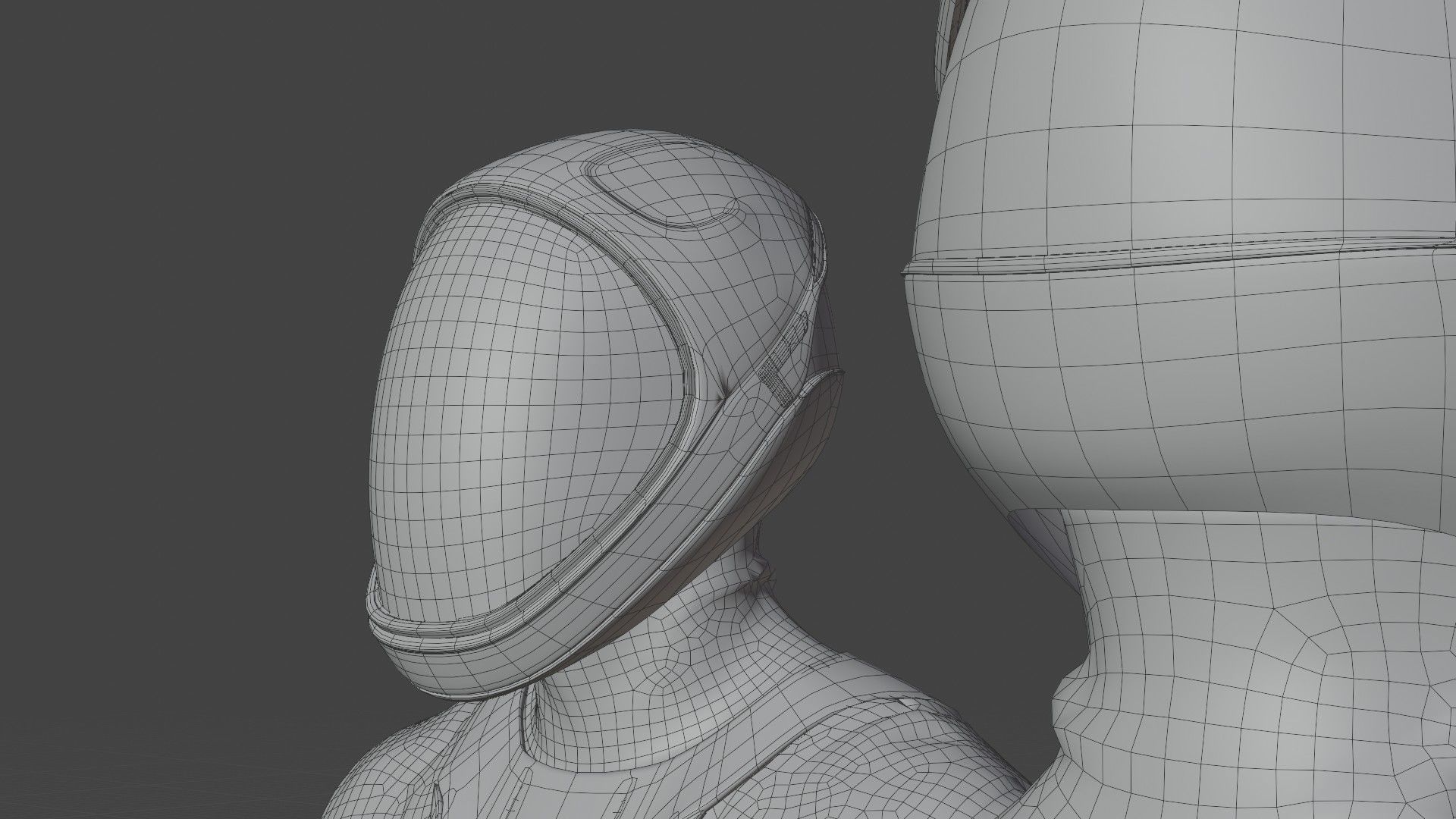Click the large helmet's lower half below seam
This screenshot has height=819, width=1456.
pyautogui.click(x=1183, y=379)
